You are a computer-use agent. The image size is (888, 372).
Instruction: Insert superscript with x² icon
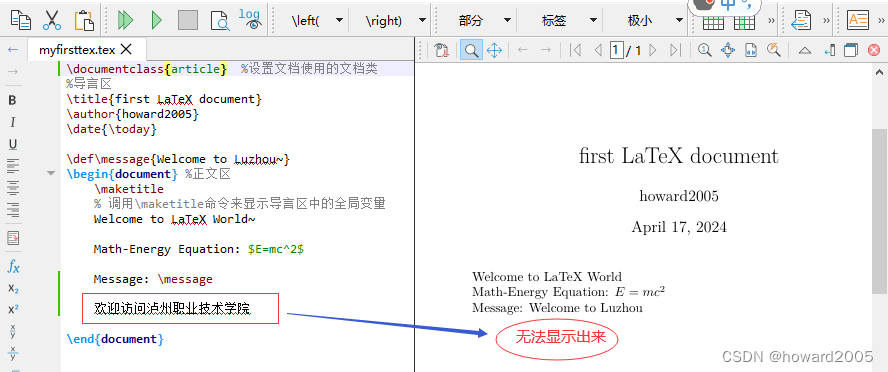[x=12, y=310]
